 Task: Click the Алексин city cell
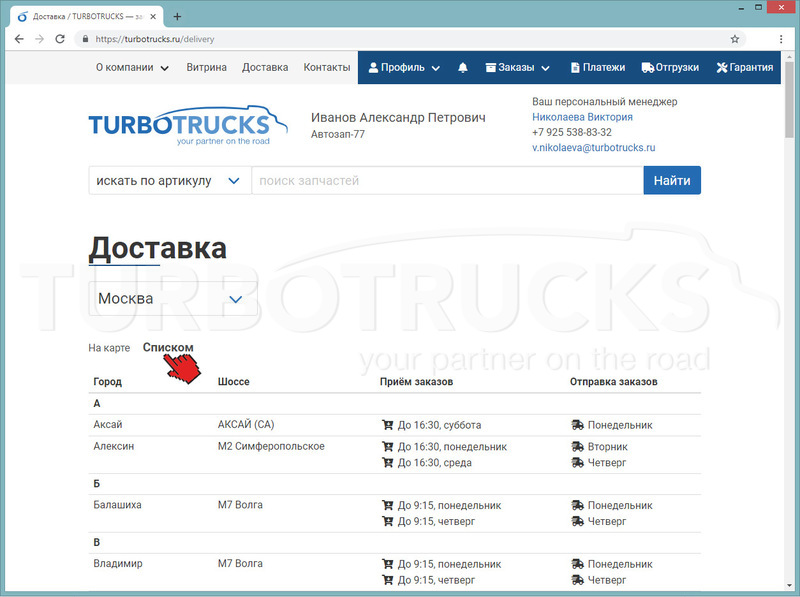coord(114,446)
